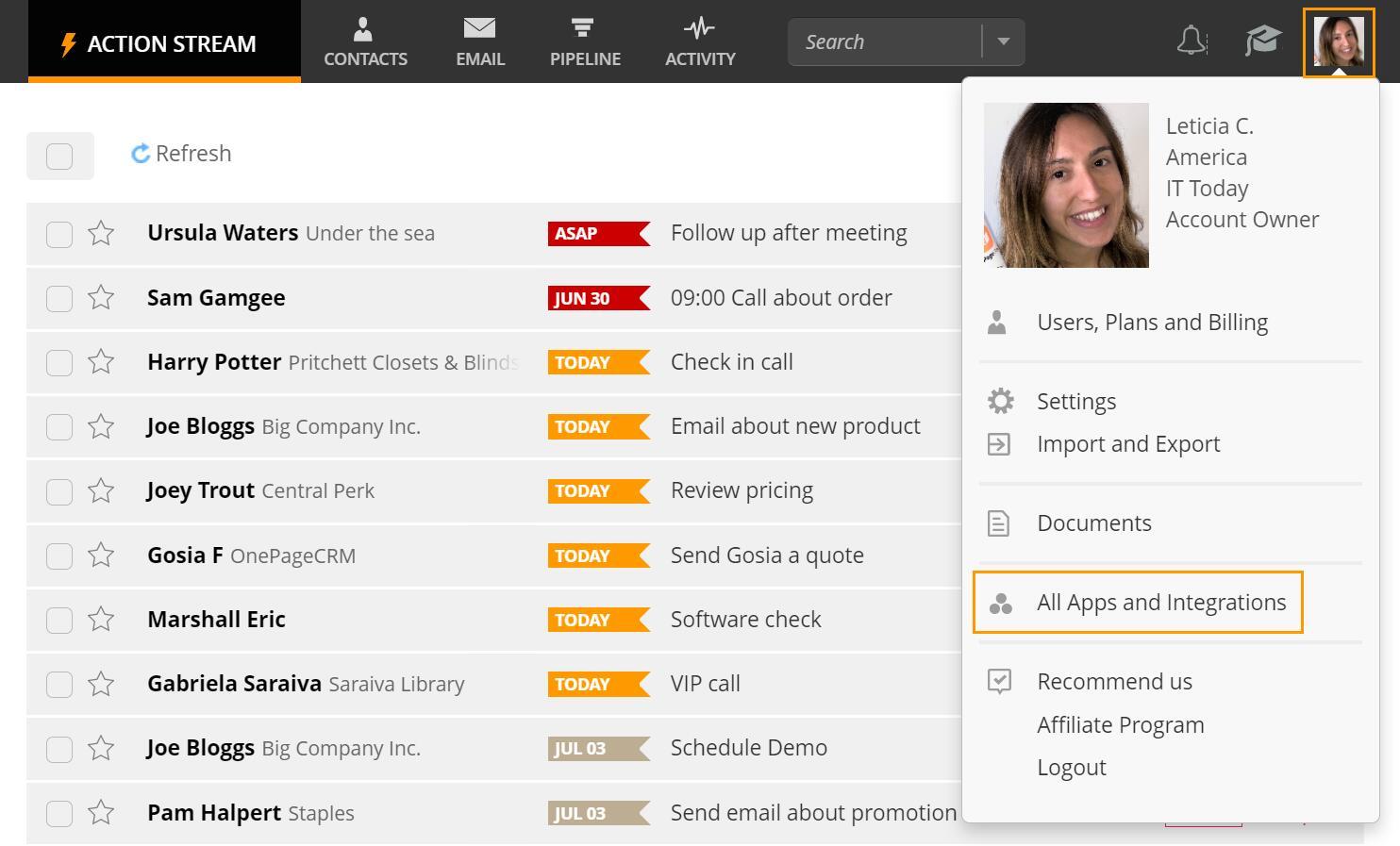Star the Ursula Waters contact

101,233
